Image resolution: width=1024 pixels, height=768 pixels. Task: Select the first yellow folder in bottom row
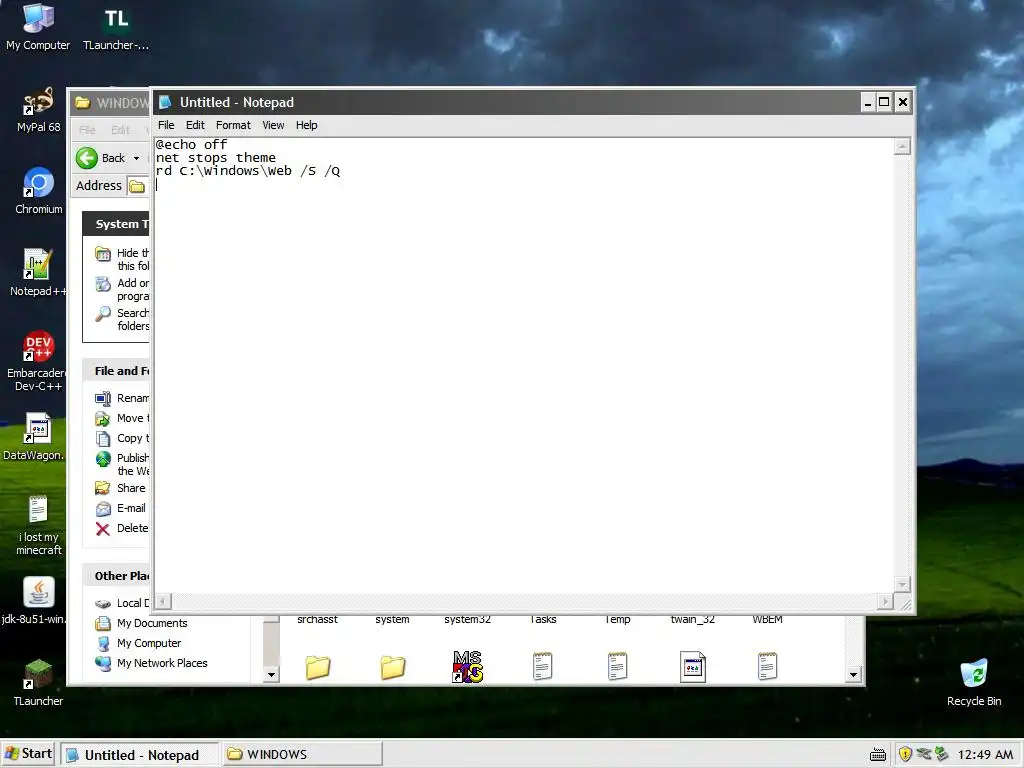click(318, 667)
